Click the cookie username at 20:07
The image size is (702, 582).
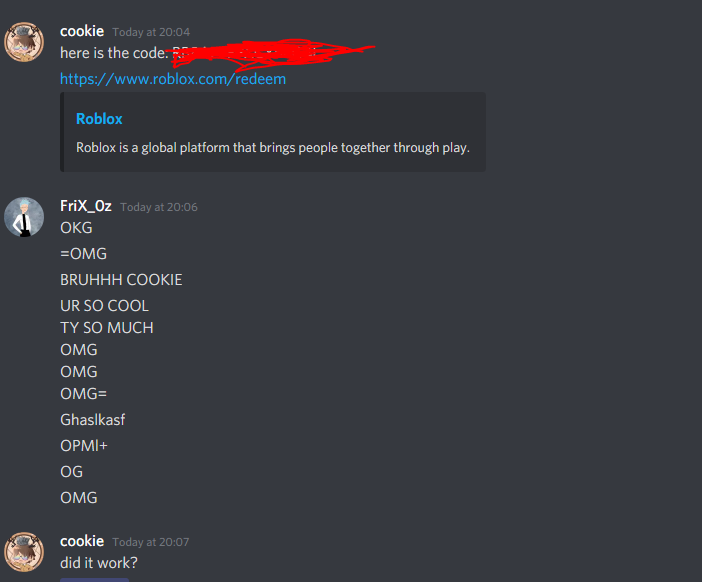pos(82,541)
